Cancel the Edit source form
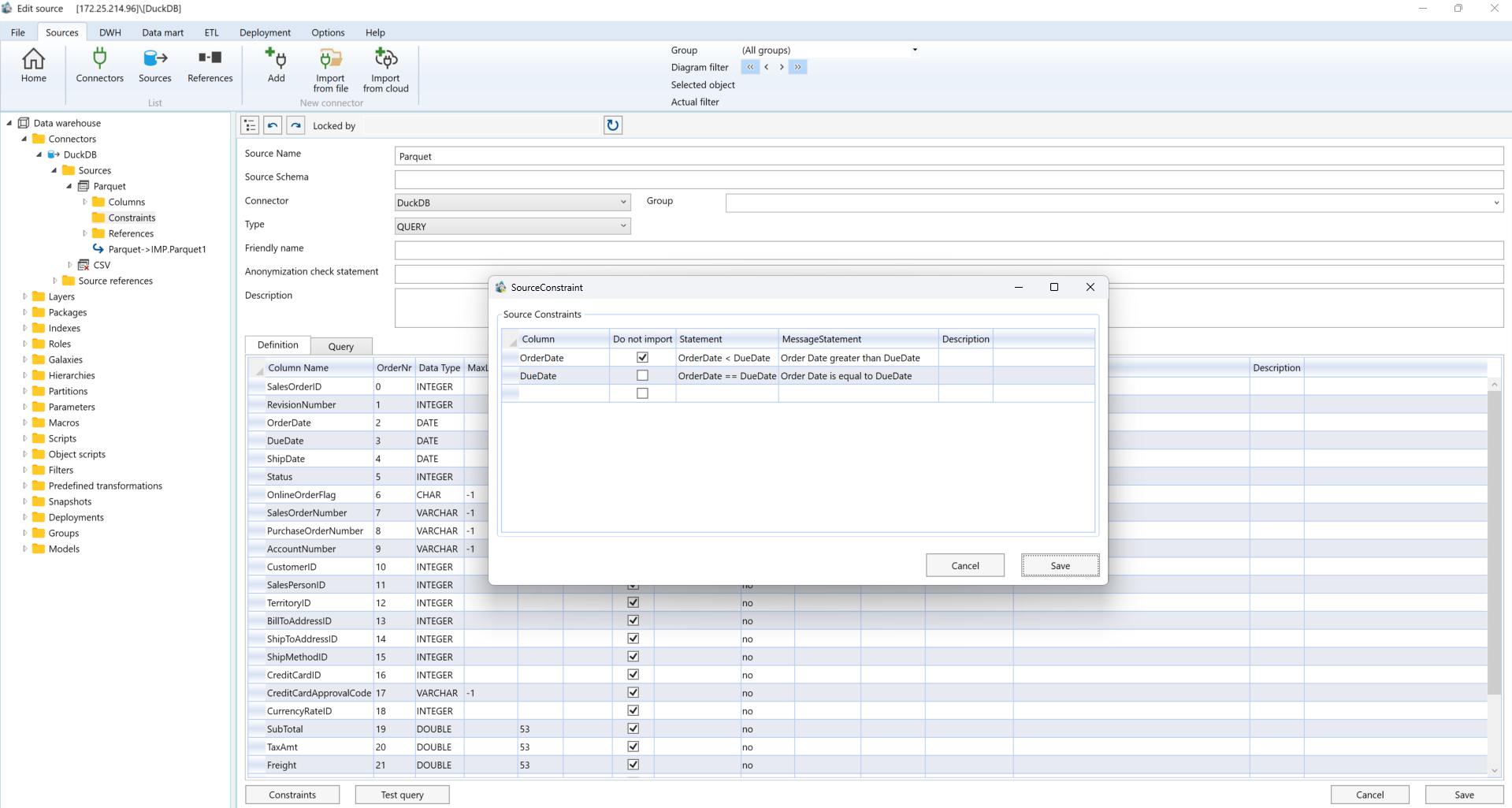 1369,795
